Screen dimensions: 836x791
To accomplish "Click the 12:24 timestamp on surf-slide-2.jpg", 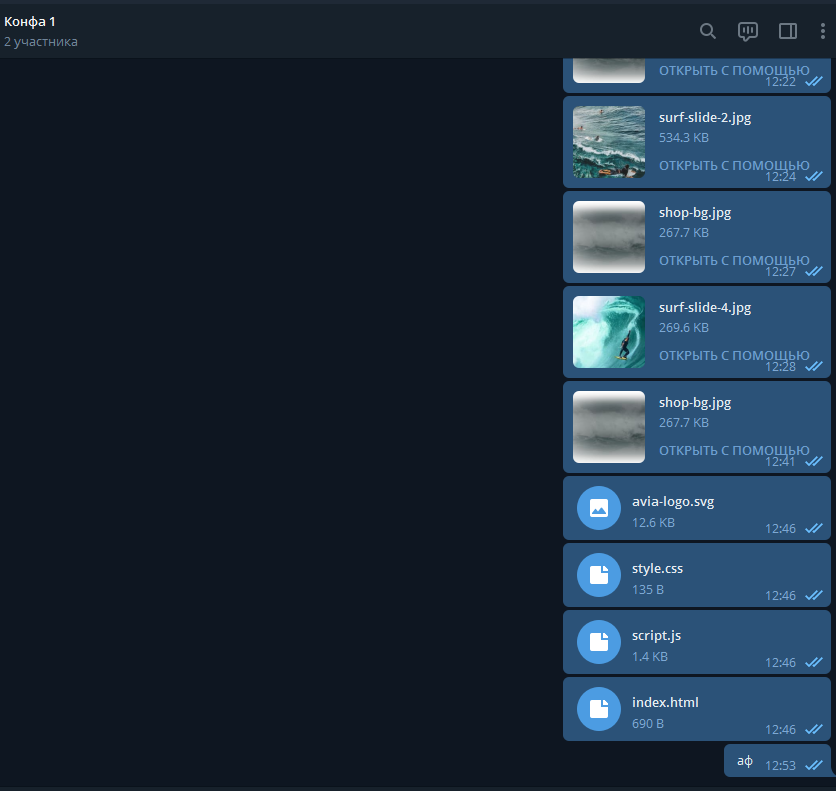I will click(x=780, y=176).
